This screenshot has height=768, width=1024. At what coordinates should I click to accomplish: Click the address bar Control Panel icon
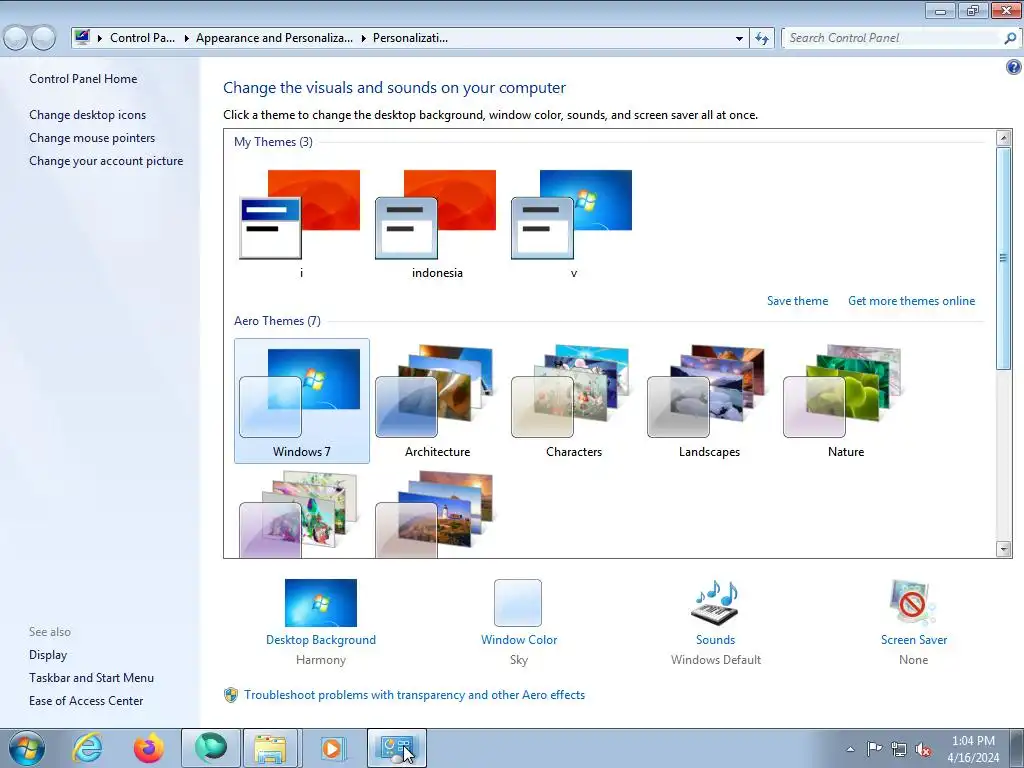coord(82,37)
